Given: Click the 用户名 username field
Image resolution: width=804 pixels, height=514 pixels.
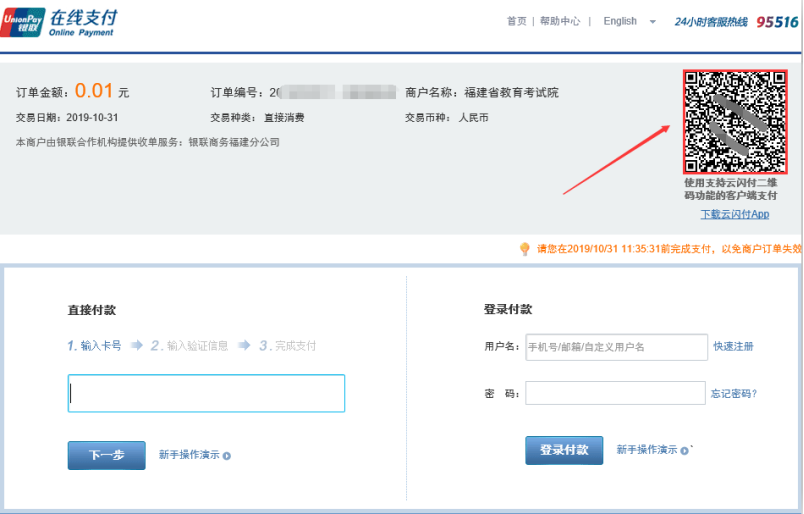Looking at the screenshot, I should point(616,347).
